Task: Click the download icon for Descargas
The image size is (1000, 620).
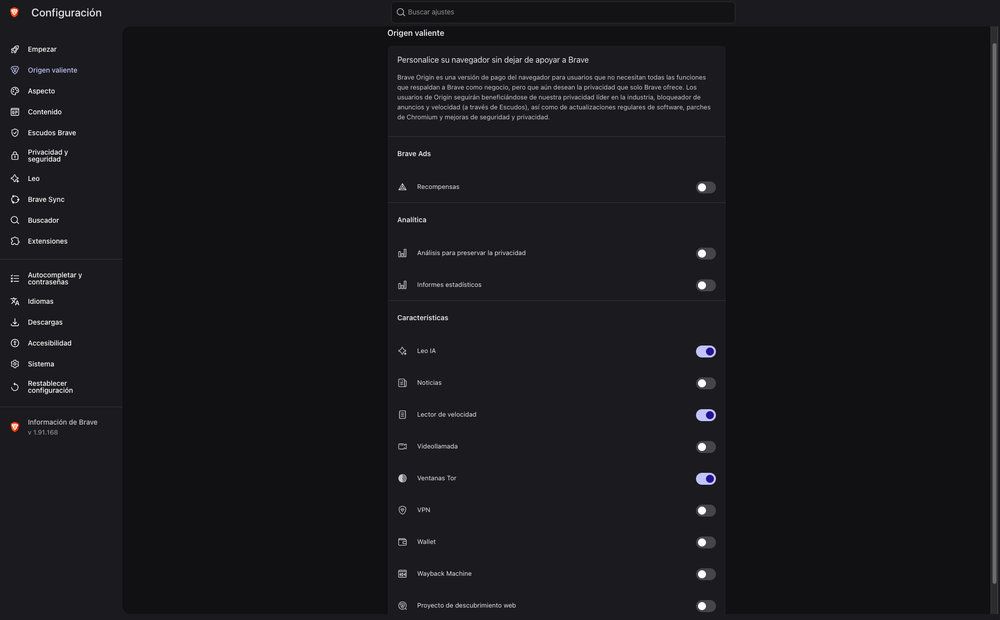Action: click(x=15, y=322)
